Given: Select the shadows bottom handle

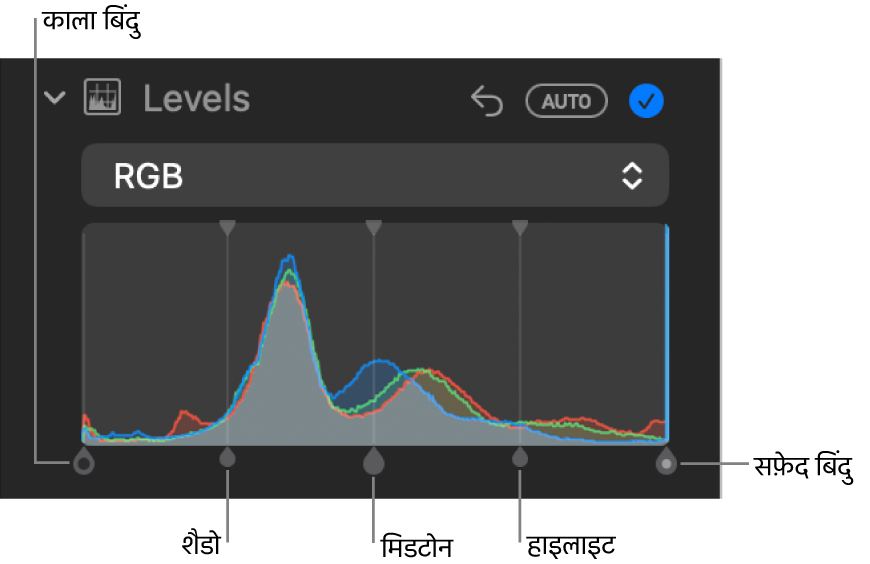Looking at the screenshot, I should [x=227, y=458].
